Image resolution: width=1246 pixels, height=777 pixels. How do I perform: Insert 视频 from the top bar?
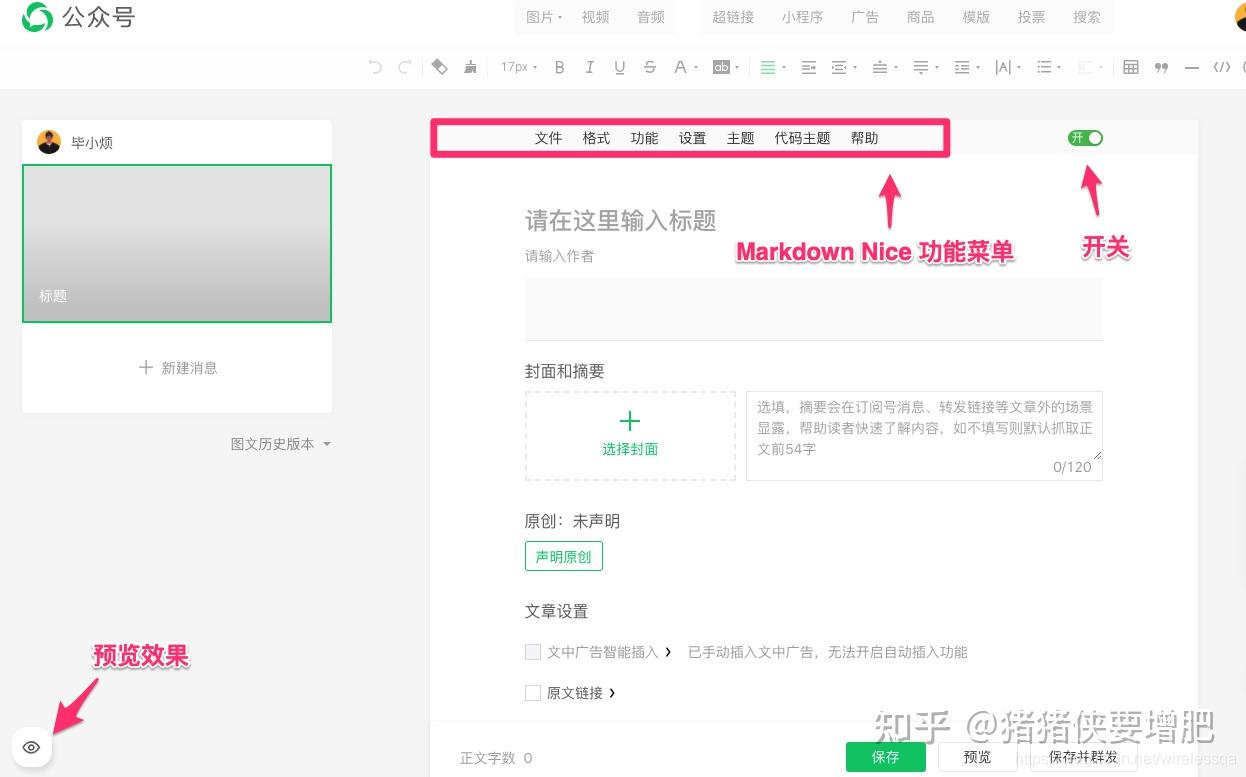point(595,17)
